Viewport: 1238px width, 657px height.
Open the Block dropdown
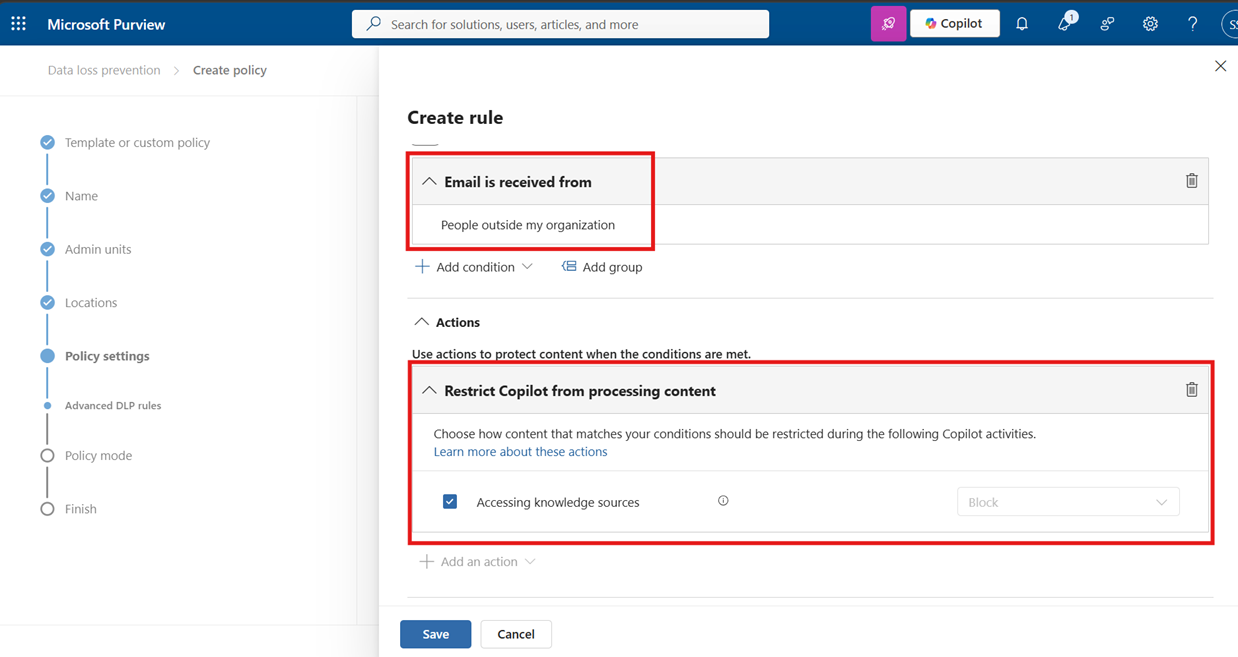[x=1068, y=502]
